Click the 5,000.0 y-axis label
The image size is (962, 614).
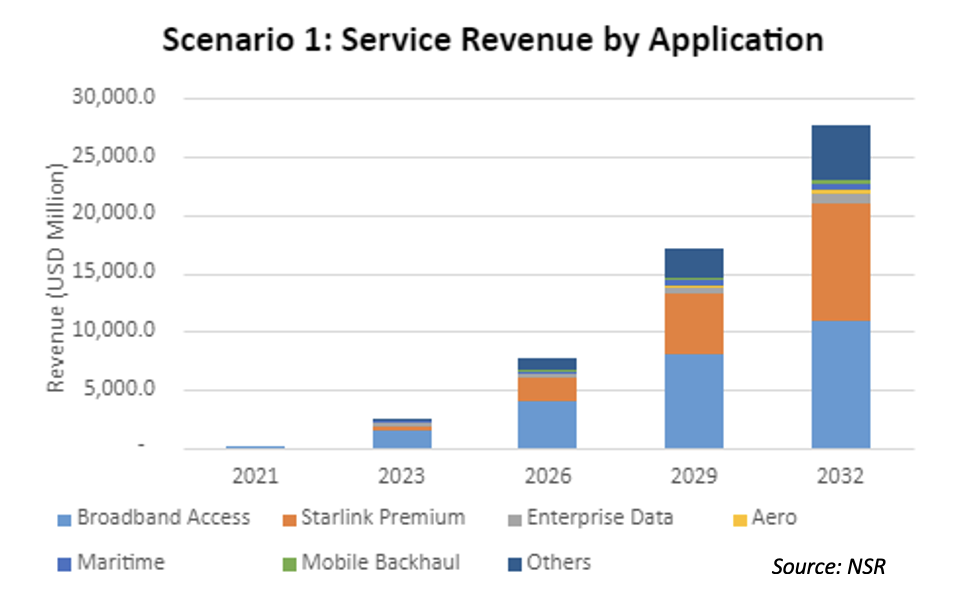(119, 388)
